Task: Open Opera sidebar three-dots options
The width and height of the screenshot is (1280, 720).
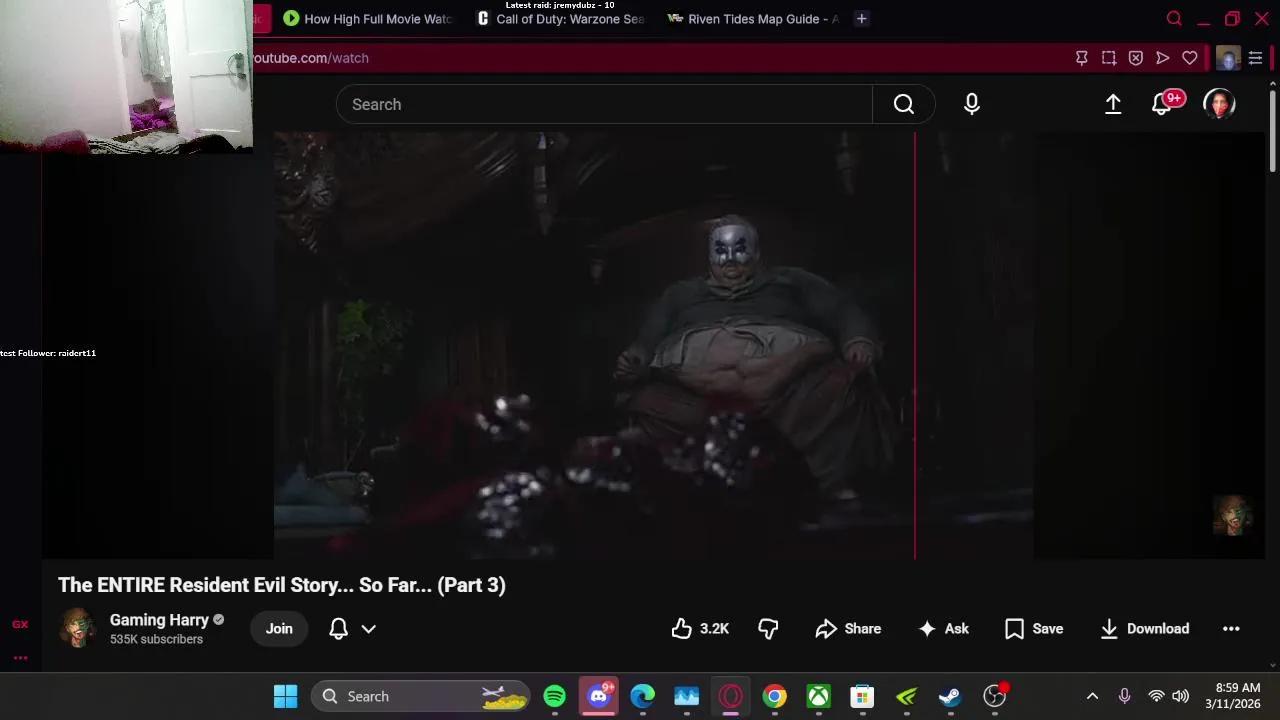Action: (x=20, y=658)
